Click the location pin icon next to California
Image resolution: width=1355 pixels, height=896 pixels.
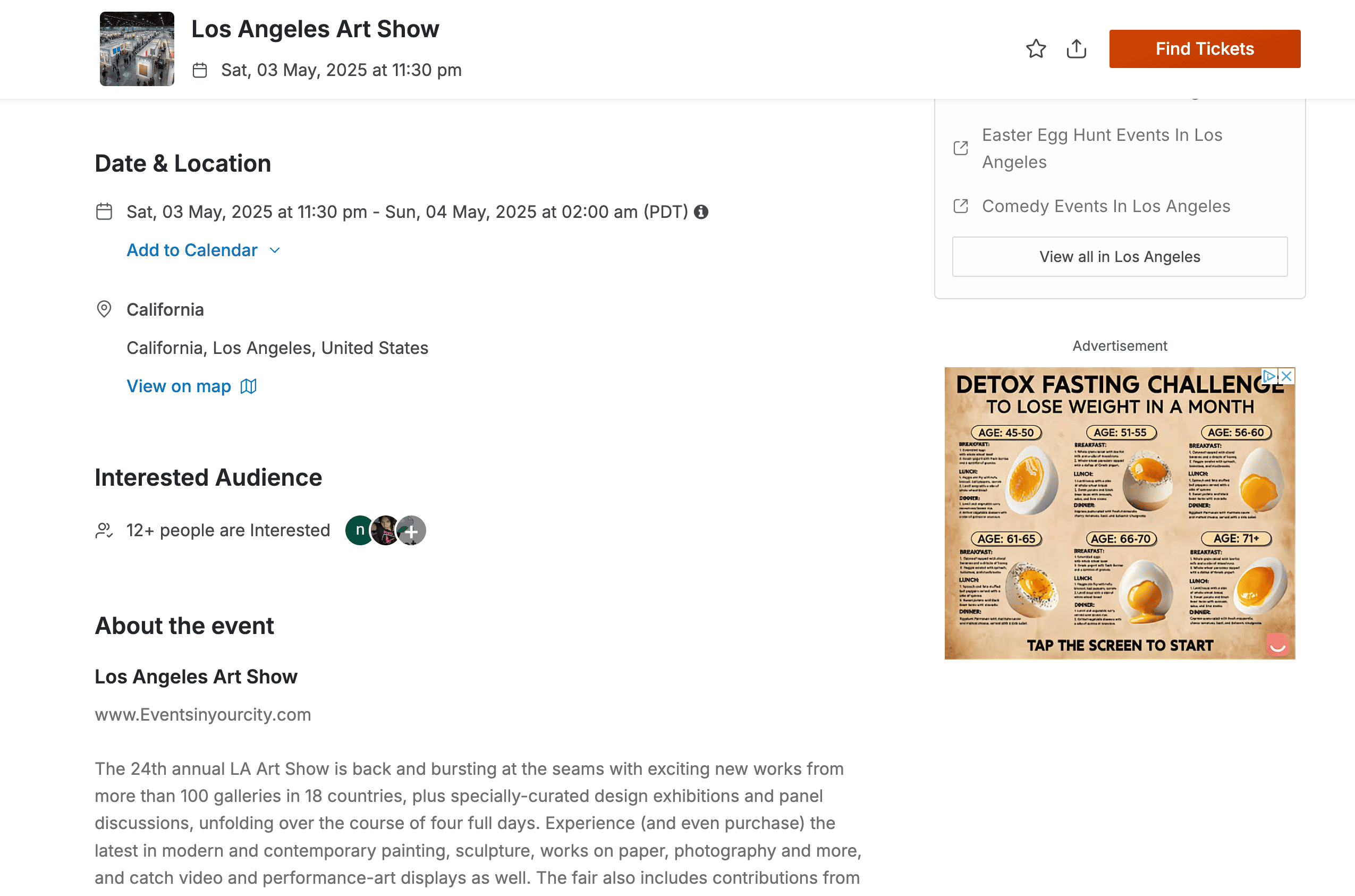click(x=104, y=309)
